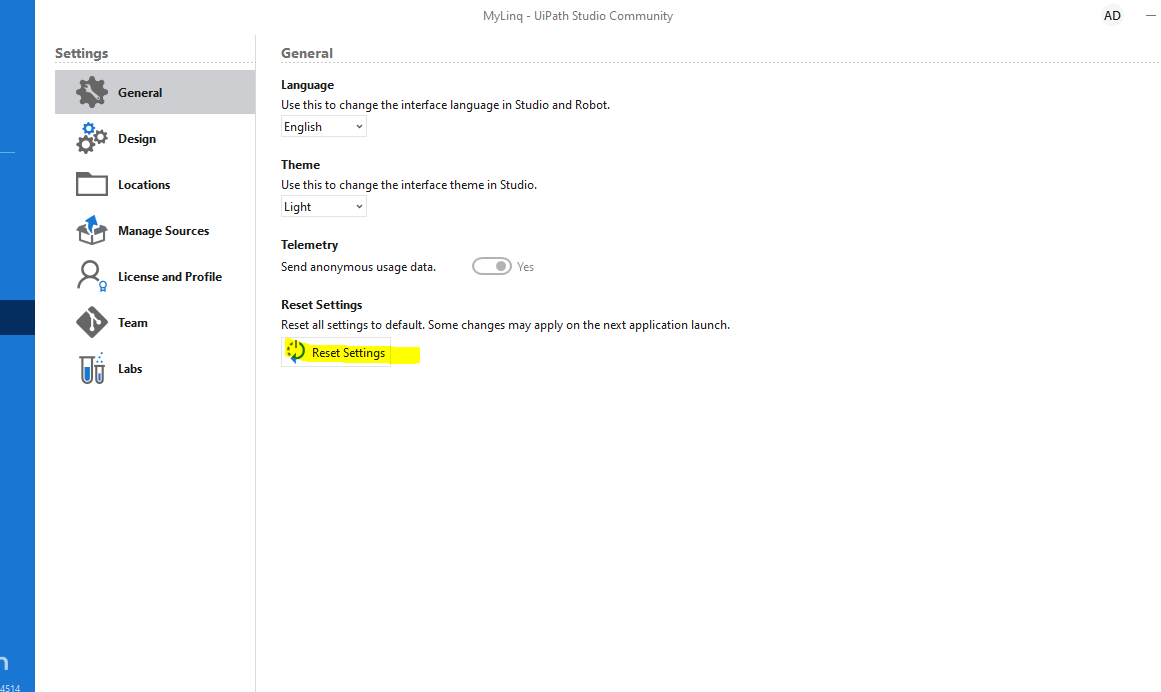Click the Locations folder icon

[x=91, y=184]
